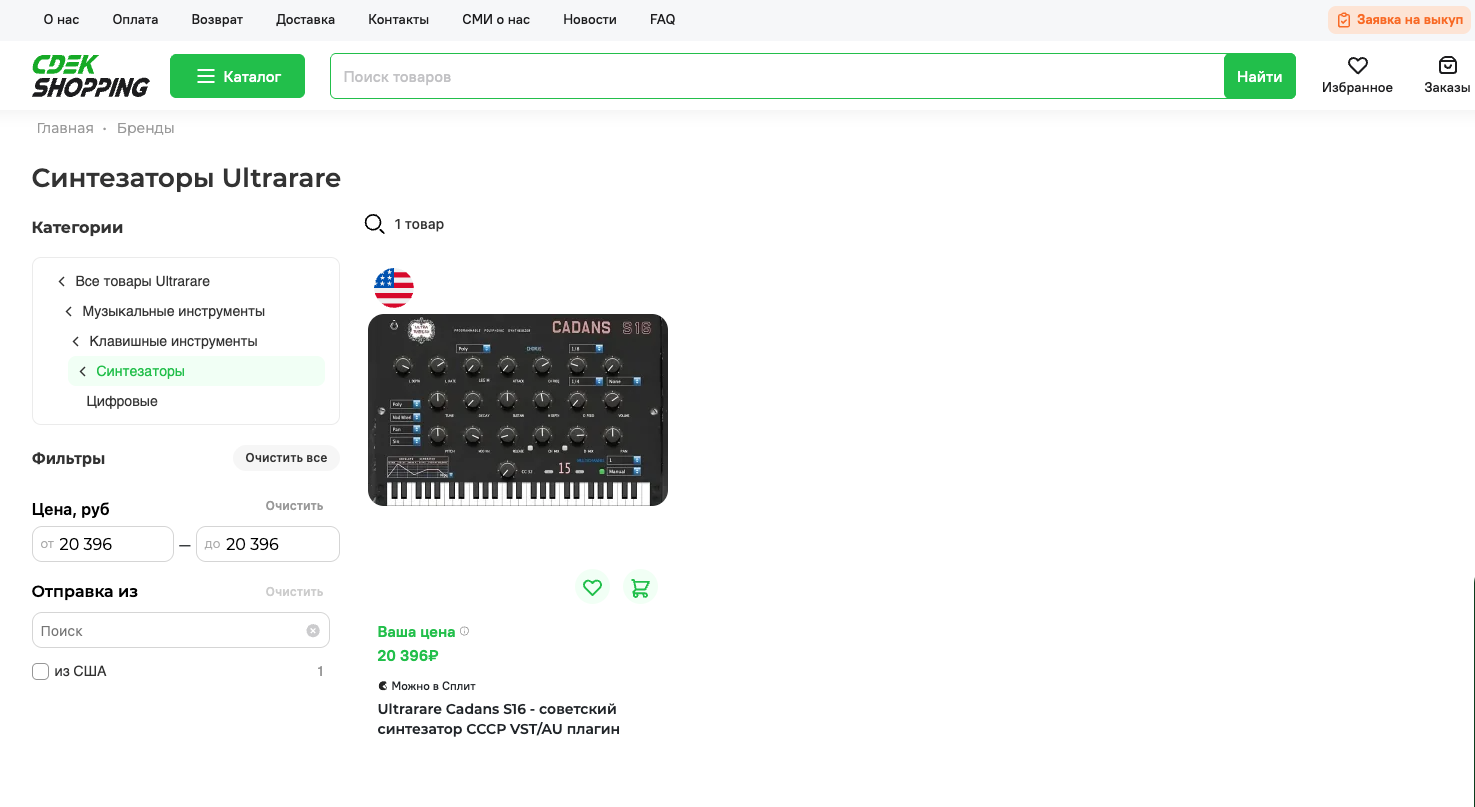Click the magnifier icon beside 1 товар
This screenshot has height=807, width=1475.
pyautogui.click(x=375, y=224)
